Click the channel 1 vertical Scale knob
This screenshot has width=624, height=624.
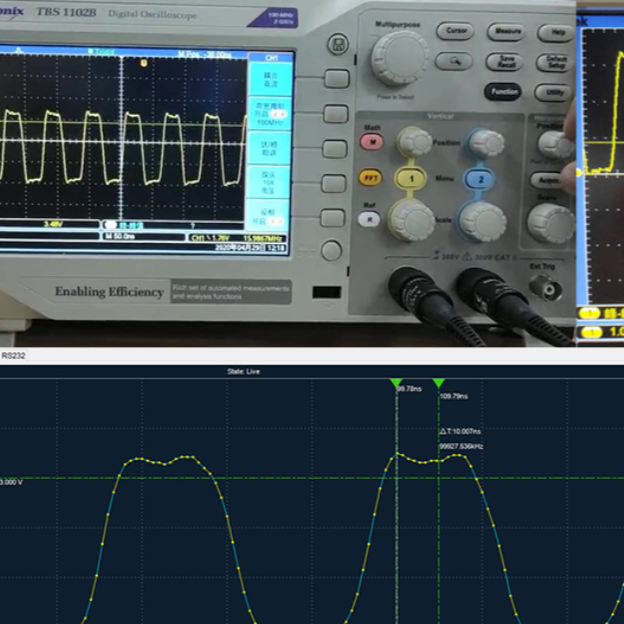(411, 219)
